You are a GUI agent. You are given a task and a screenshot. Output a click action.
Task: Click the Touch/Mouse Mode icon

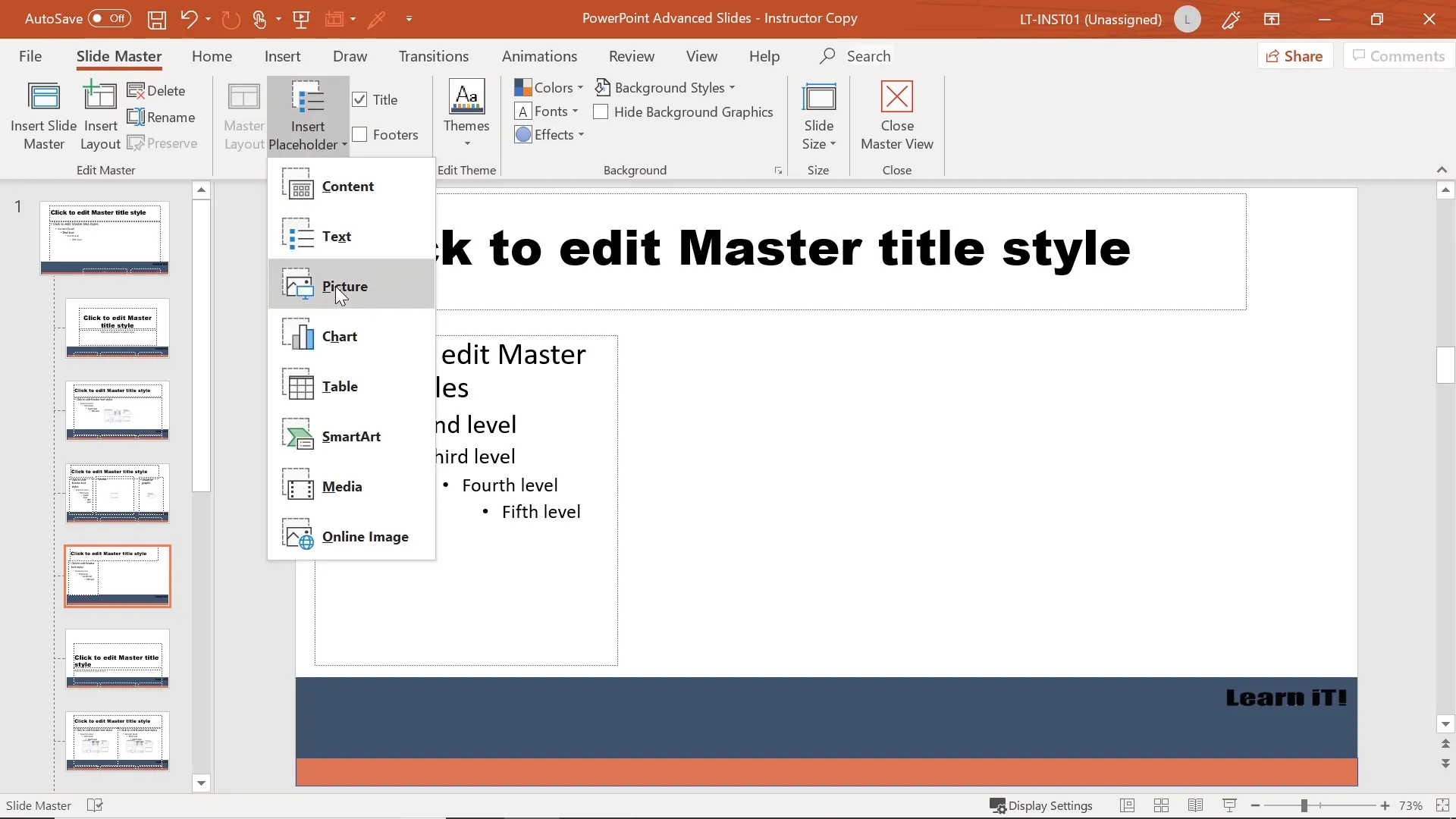259,19
